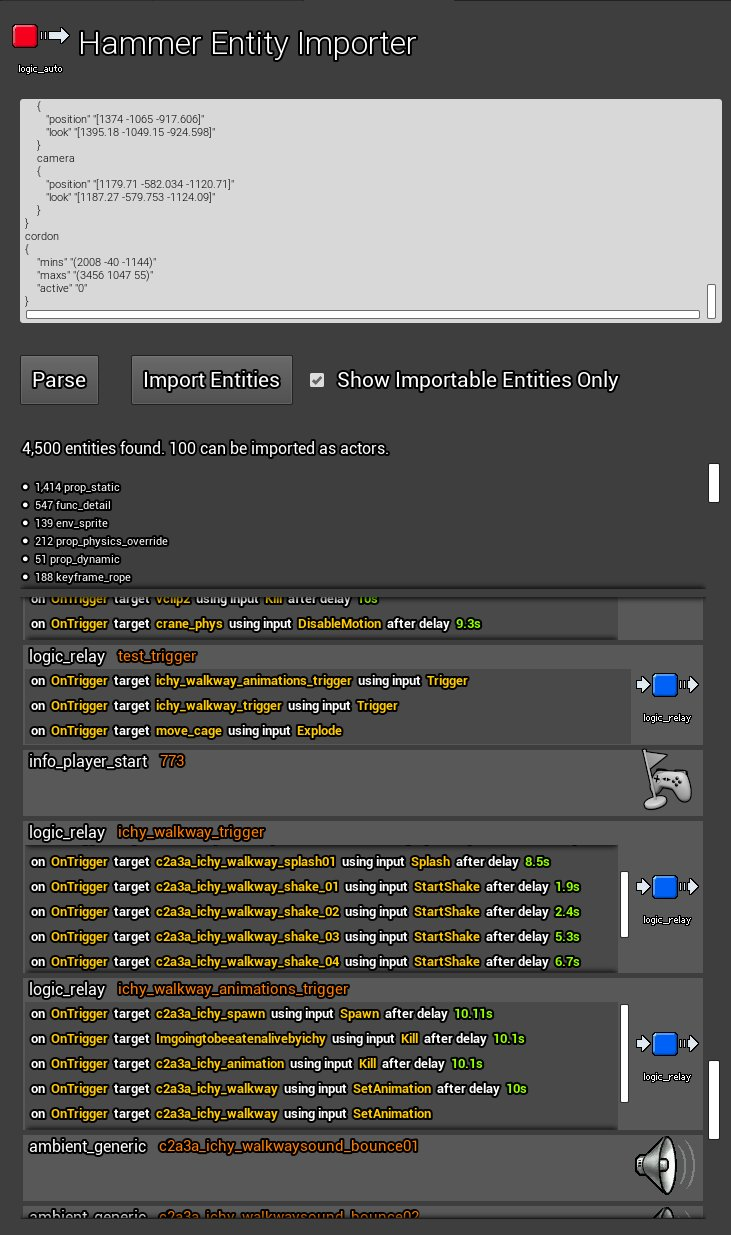Click the info_player_start flag gamepad icon
Image resolution: width=731 pixels, height=1235 pixels.
666,780
